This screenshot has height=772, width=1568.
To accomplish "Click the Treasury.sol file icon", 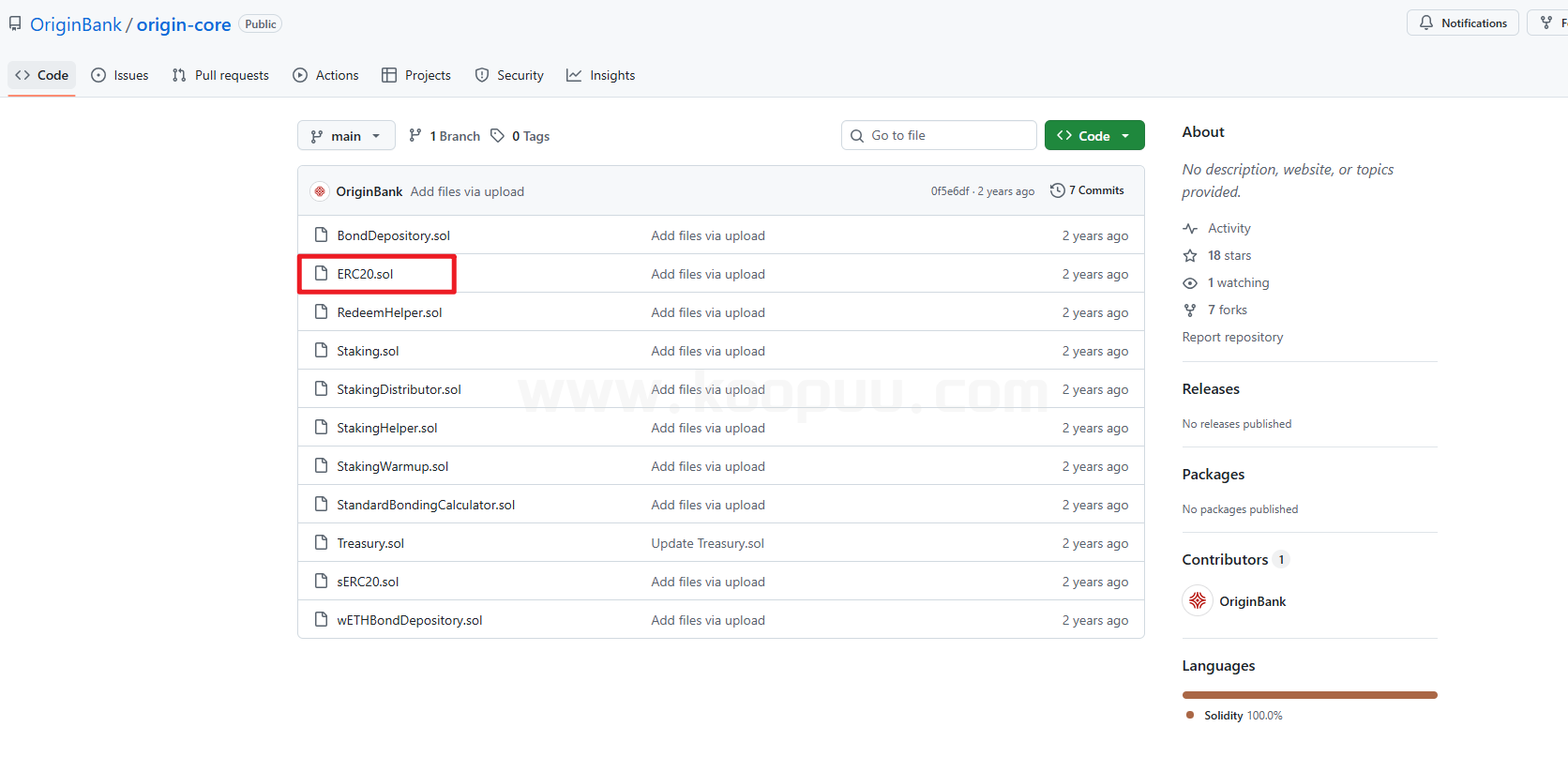I will [321, 543].
